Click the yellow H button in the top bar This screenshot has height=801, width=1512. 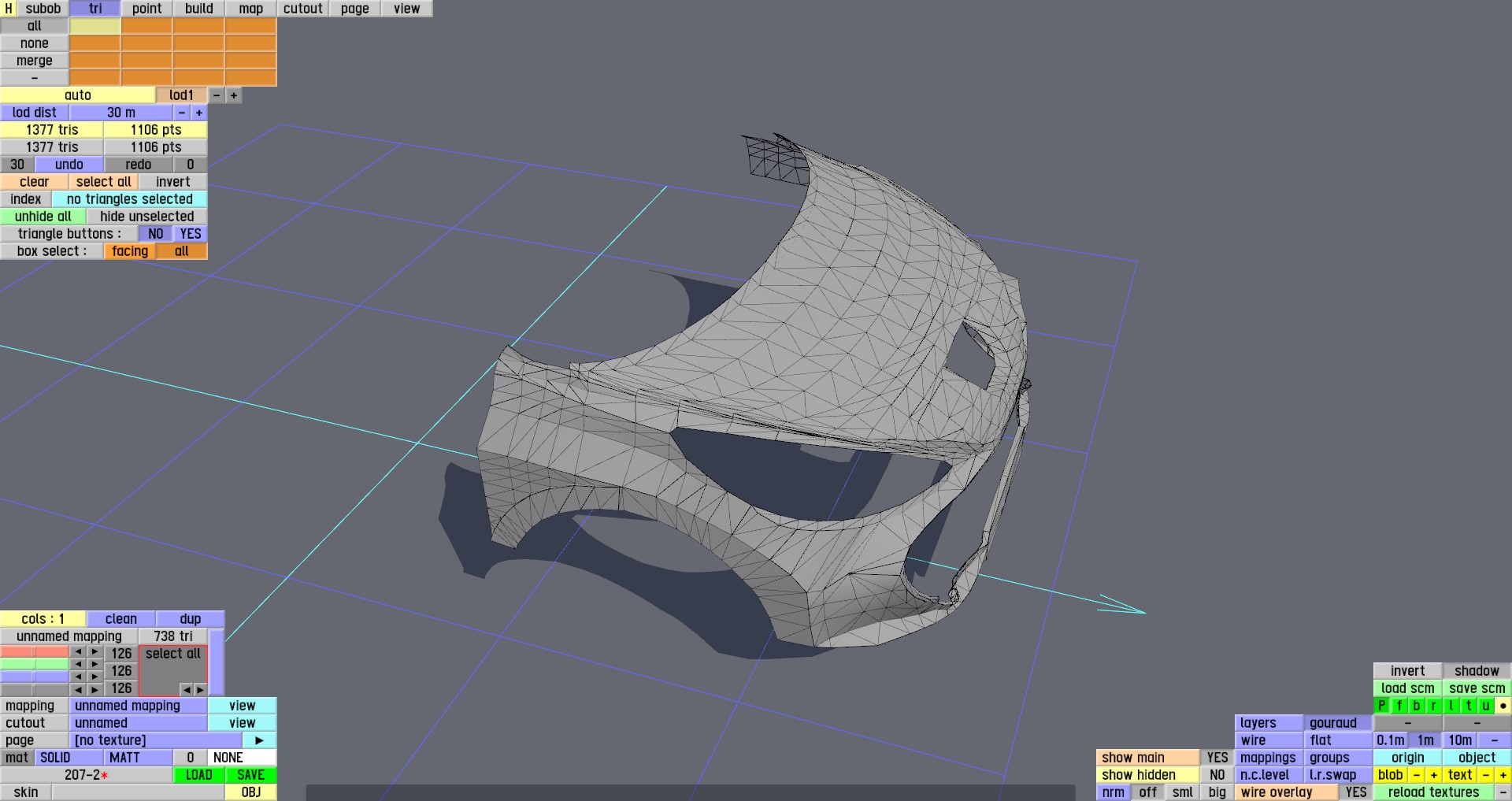[x=9, y=9]
